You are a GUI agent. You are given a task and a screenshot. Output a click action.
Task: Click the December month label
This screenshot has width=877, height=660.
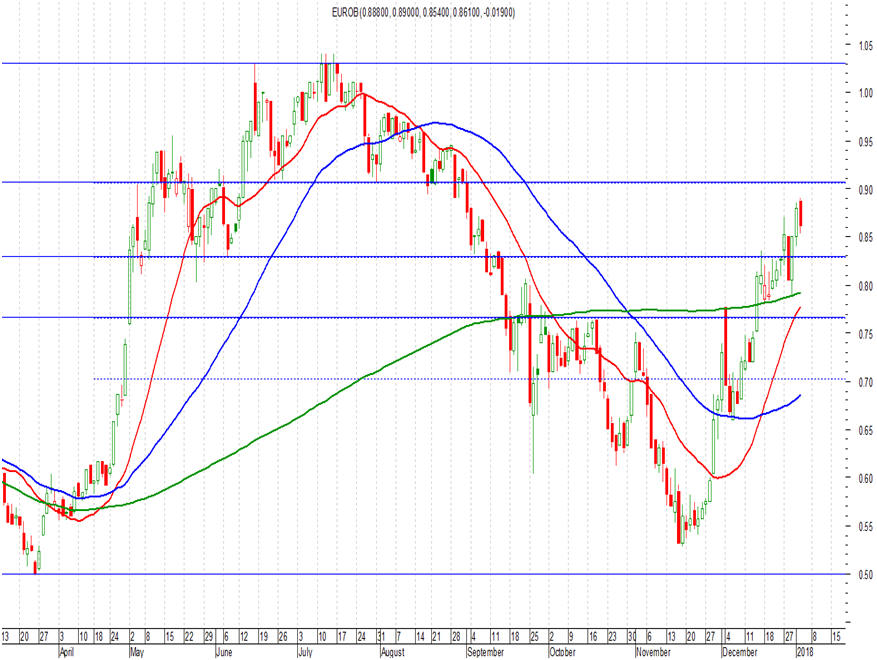pyautogui.click(x=739, y=652)
